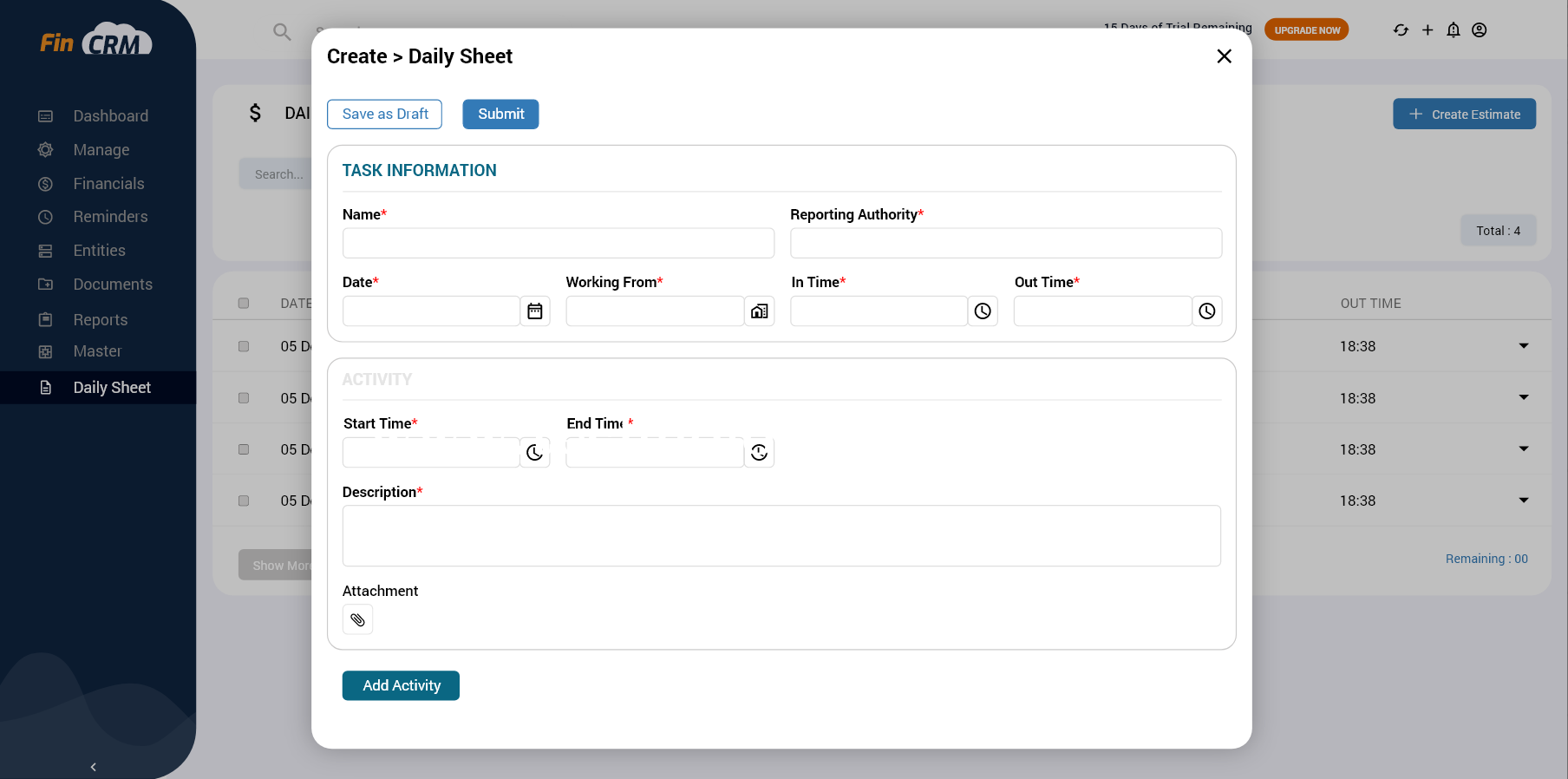
Task: Focus the End Time input field
Action: coord(655,453)
